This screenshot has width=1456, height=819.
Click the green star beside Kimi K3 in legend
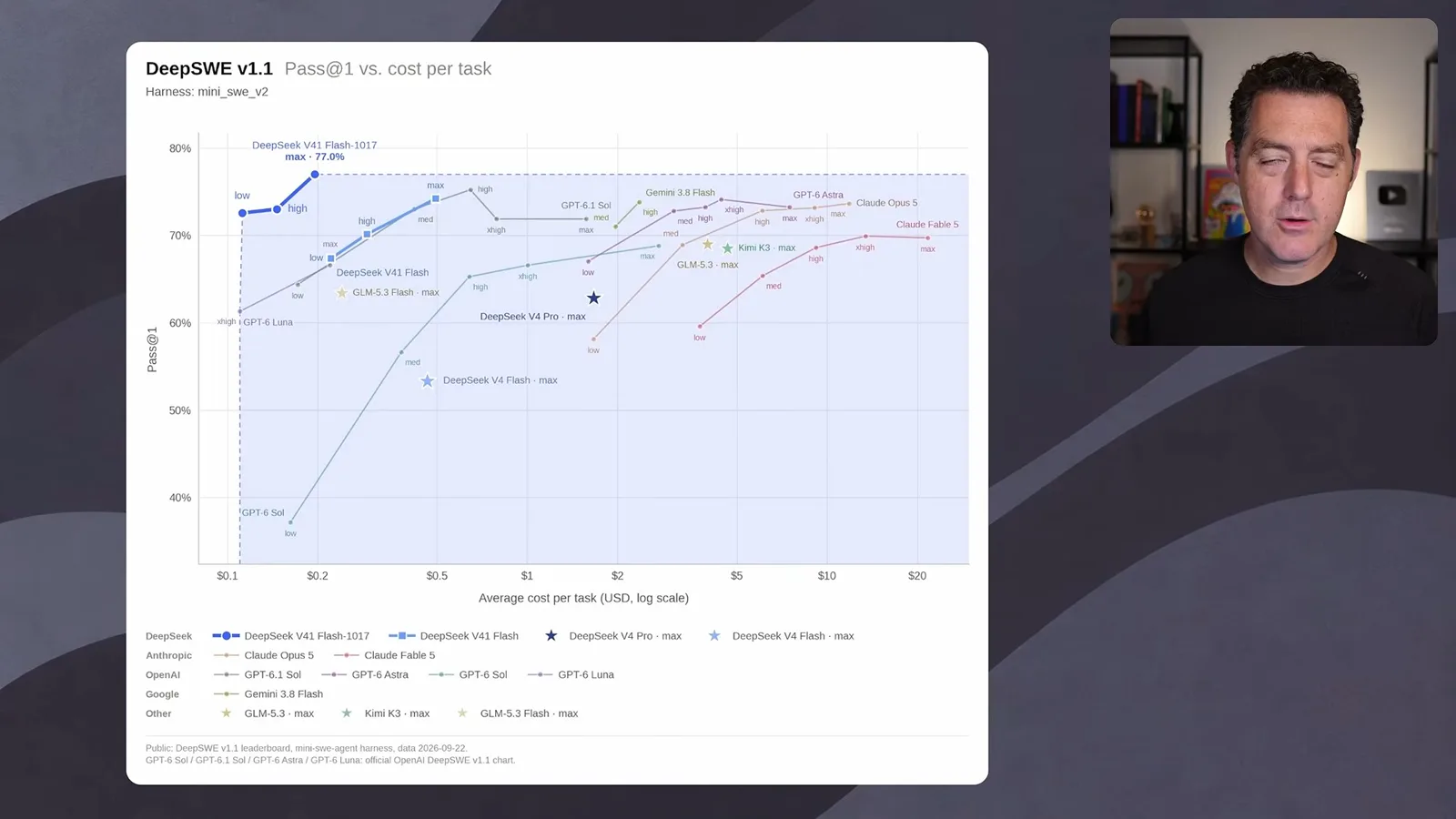coord(347,713)
